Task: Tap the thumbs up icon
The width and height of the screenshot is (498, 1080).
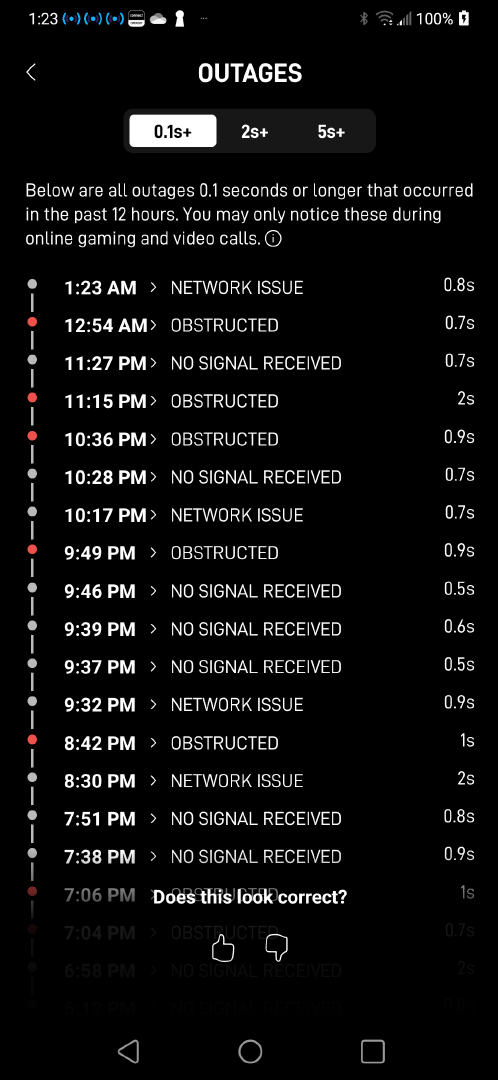Action: pyautogui.click(x=222, y=948)
